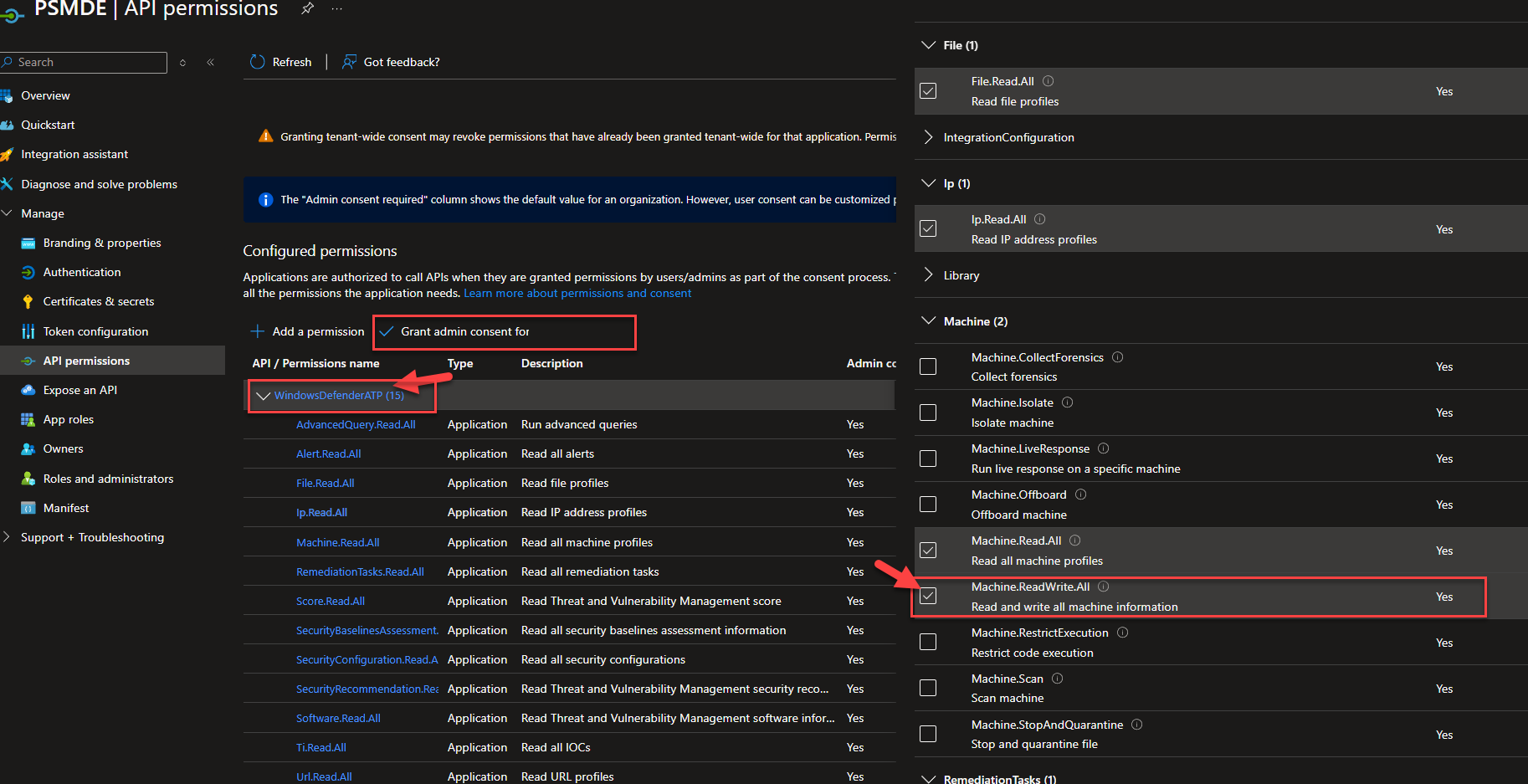The width and height of the screenshot is (1528, 784).
Task: Open the ellipsis menu next to page title
Action: [x=336, y=8]
